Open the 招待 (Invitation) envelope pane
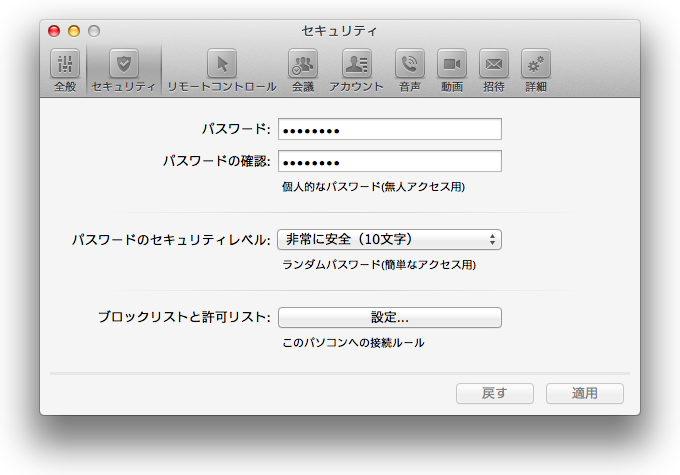The image size is (680, 475). (494, 70)
